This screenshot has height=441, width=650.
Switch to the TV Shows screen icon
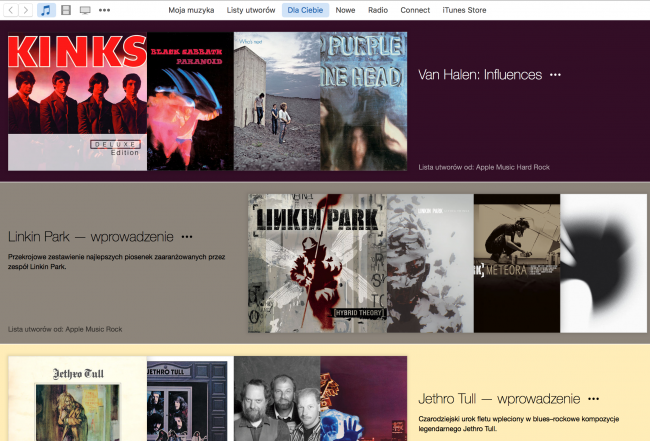click(x=85, y=10)
